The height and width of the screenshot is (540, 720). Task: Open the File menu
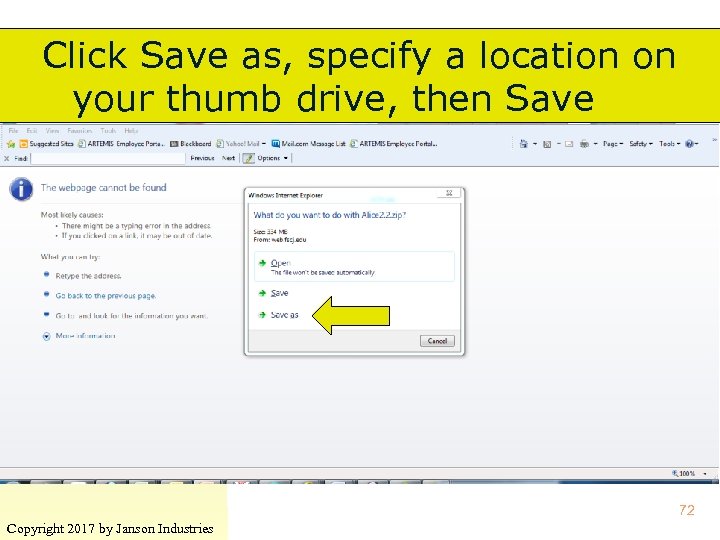(x=13, y=131)
